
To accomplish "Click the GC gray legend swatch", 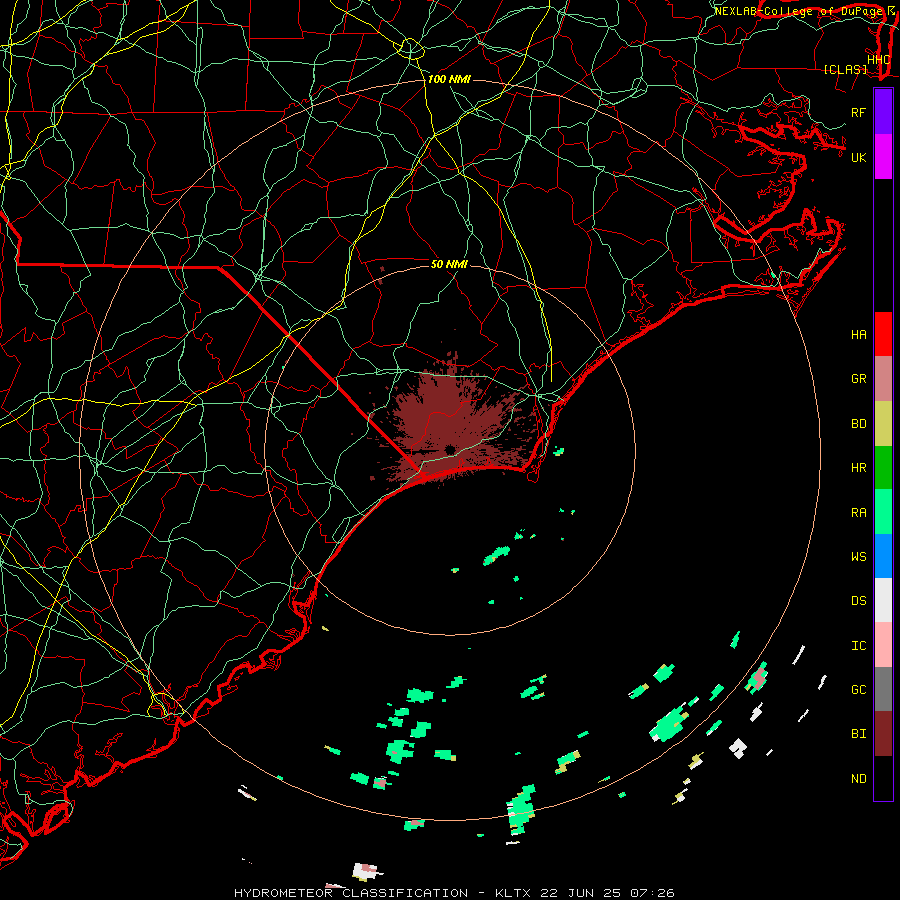I will (x=883, y=689).
